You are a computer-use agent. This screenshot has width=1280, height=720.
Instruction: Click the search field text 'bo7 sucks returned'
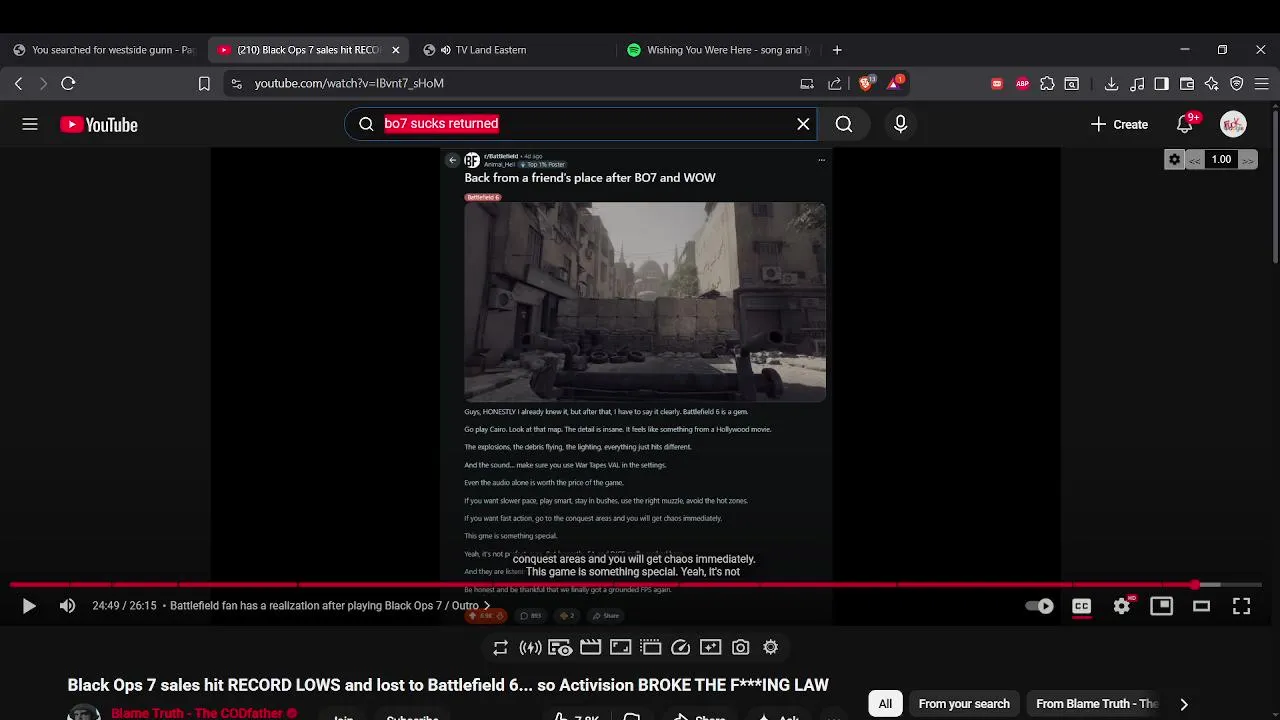(441, 123)
